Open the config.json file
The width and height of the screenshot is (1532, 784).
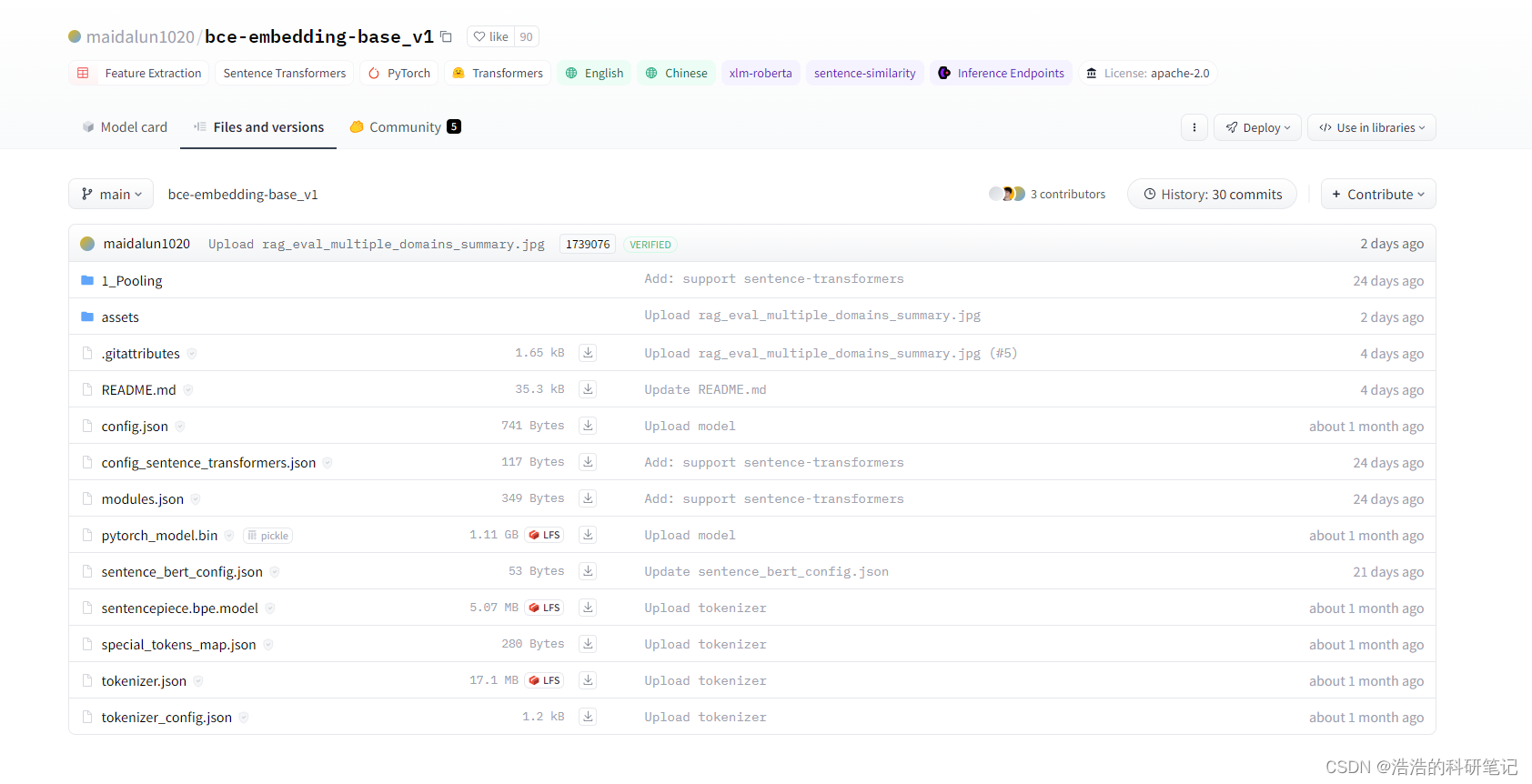click(135, 426)
